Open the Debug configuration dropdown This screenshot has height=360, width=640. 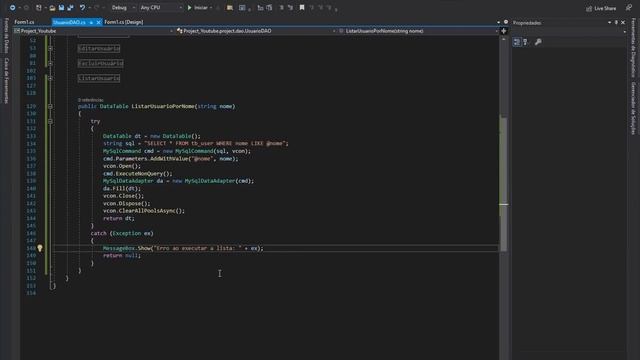pos(123,8)
